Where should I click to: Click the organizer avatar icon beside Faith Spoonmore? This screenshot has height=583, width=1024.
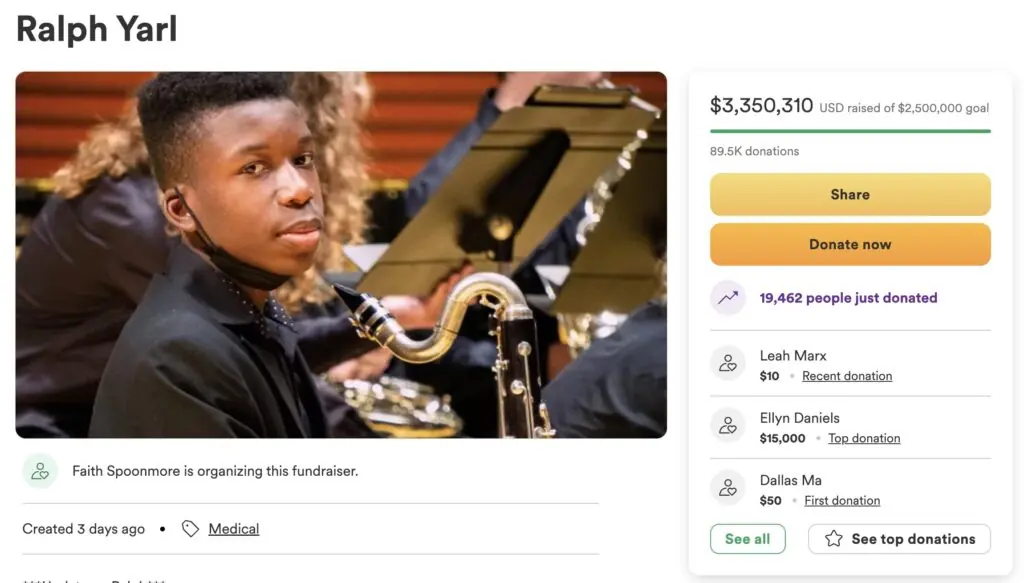[40, 471]
